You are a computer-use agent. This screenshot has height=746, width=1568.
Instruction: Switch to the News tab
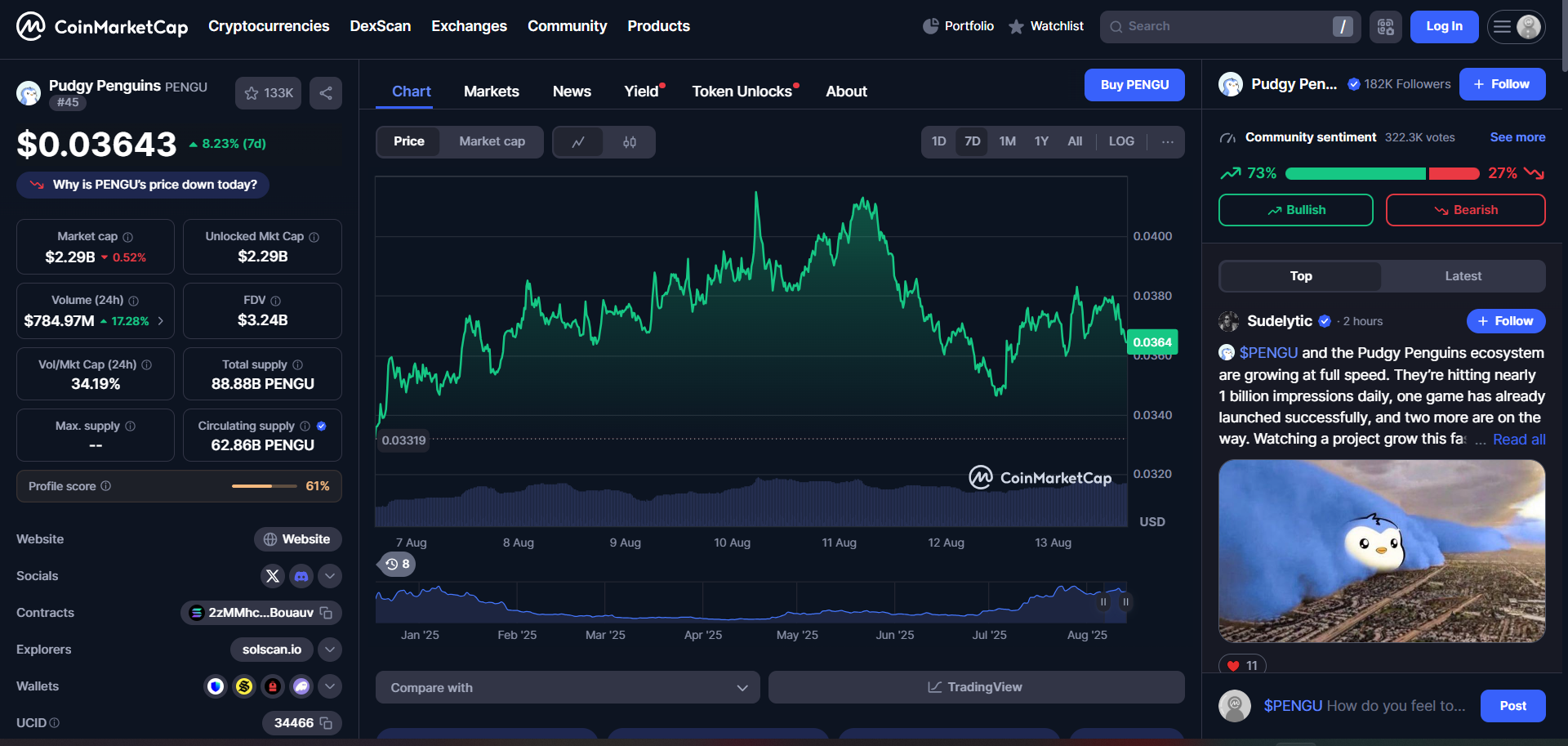(x=572, y=92)
